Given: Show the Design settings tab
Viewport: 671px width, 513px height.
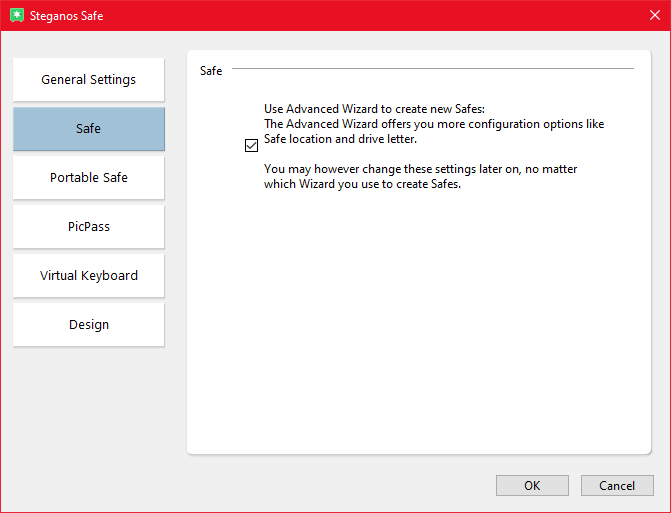Looking at the screenshot, I should tap(89, 325).
